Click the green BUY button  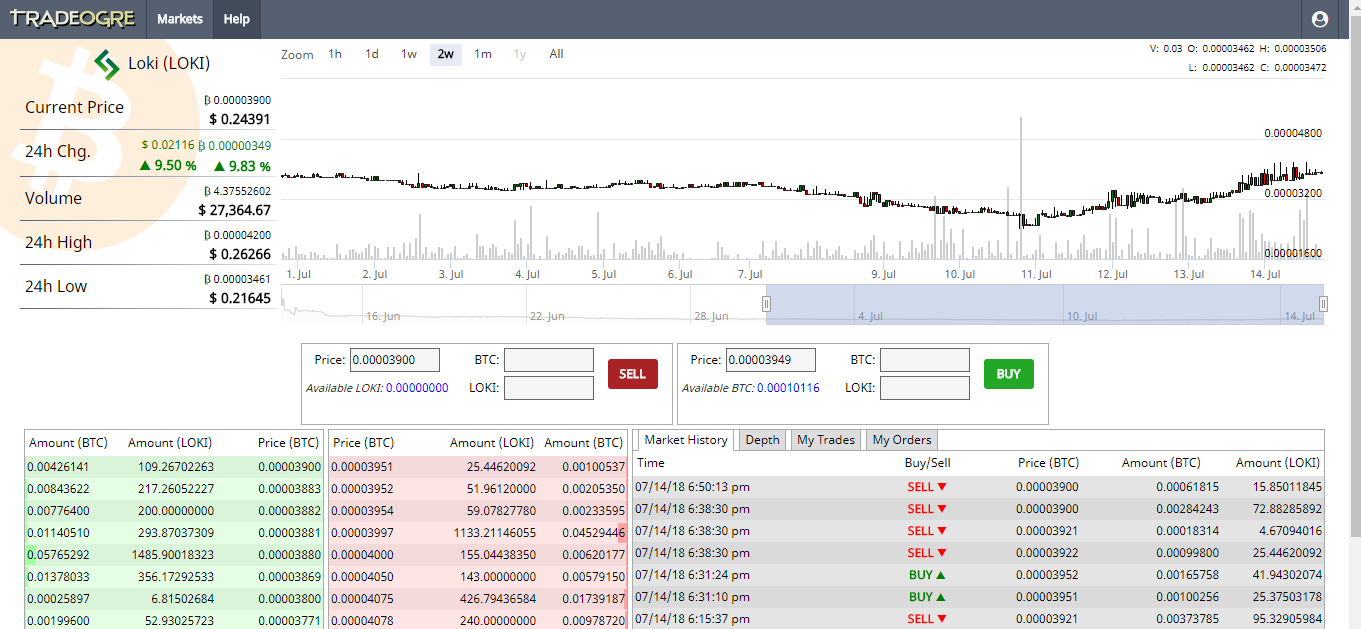(1009, 374)
